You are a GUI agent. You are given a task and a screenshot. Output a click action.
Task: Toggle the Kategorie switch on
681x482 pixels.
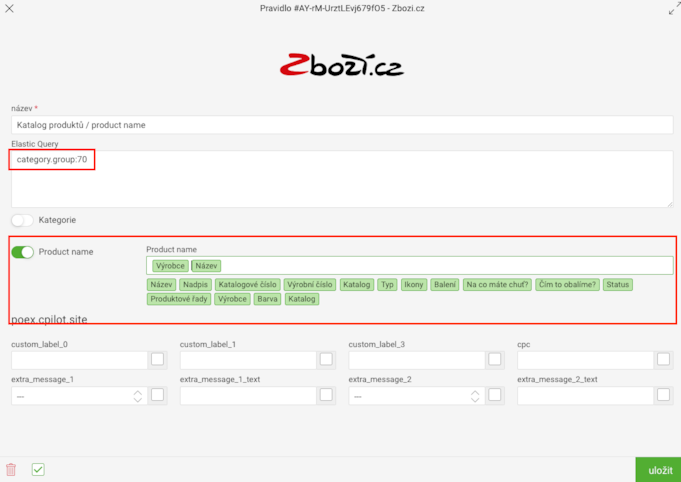pos(22,220)
